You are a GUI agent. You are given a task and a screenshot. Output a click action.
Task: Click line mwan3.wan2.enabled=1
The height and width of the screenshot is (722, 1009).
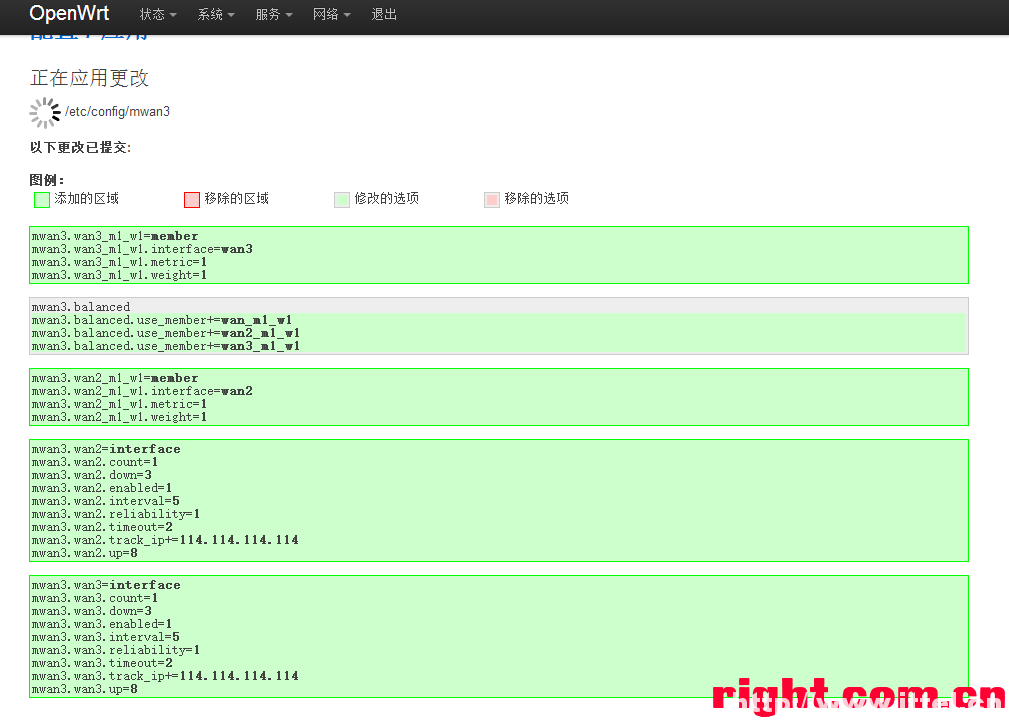coord(102,488)
